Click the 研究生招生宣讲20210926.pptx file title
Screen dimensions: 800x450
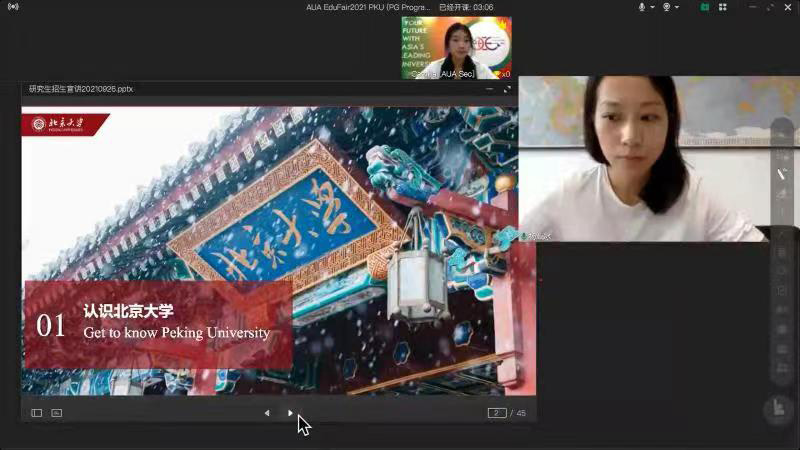tap(81, 89)
